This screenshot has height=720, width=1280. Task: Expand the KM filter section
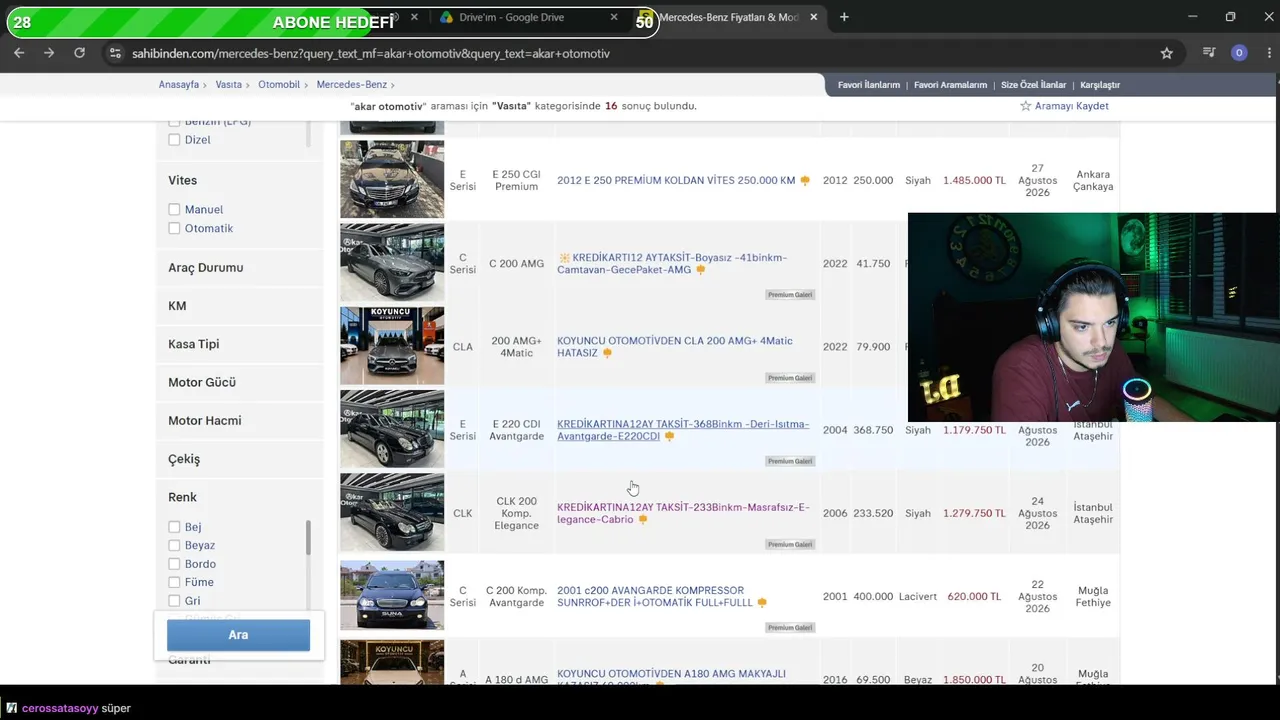tap(177, 306)
